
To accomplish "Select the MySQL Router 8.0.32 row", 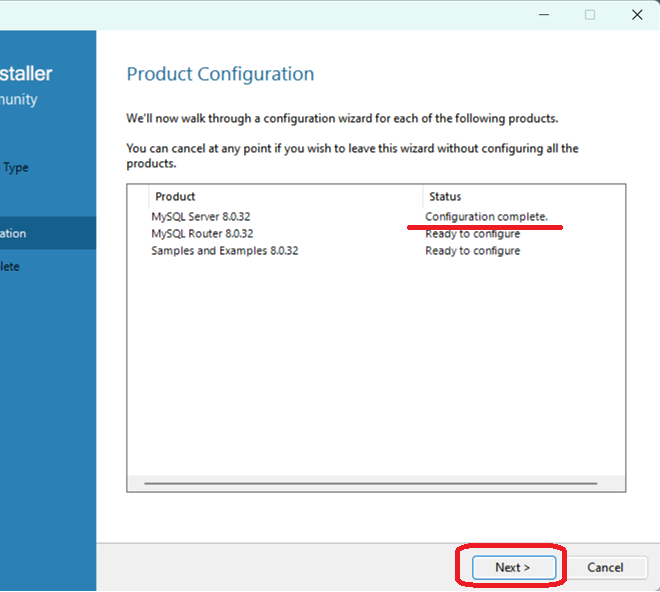I will click(x=376, y=234).
